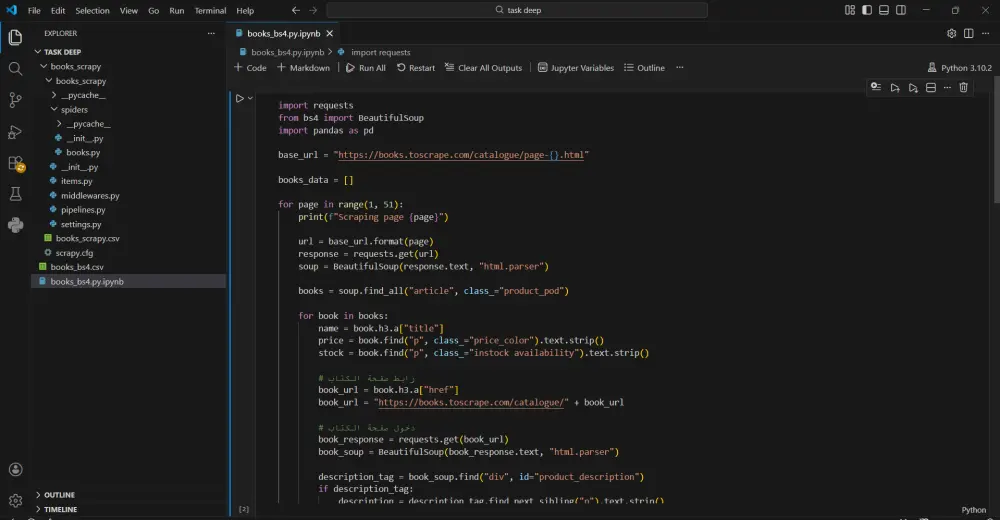Toggle the bottom panel layout button
This screenshot has width=1000, height=520.
pyautogui.click(x=883, y=10)
